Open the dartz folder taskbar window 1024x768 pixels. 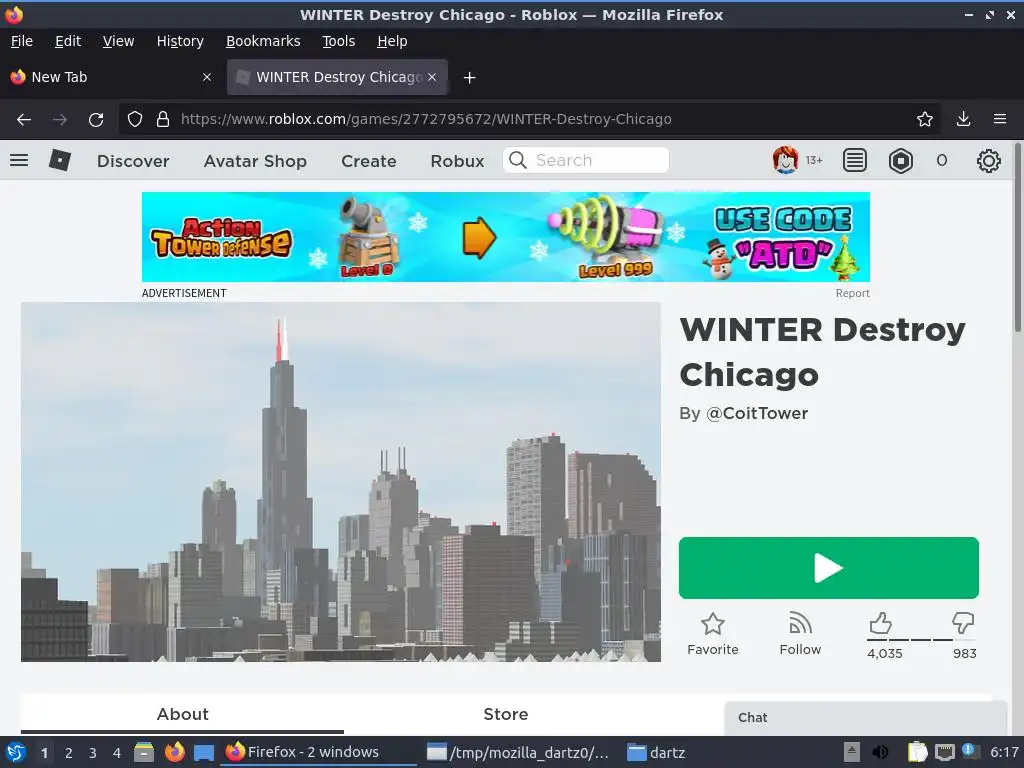(656, 752)
